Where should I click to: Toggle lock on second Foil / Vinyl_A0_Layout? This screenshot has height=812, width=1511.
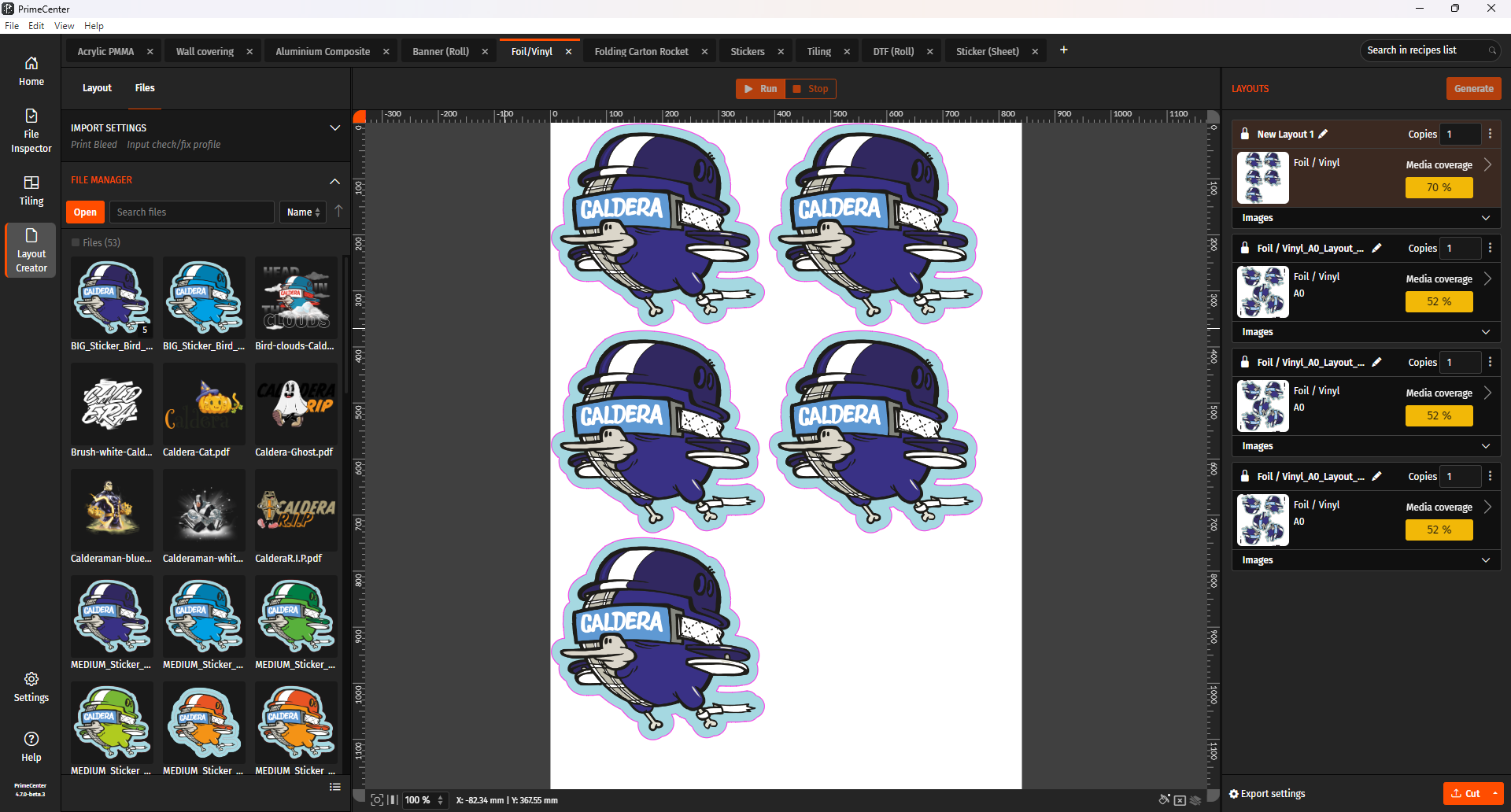pos(1245,248)
